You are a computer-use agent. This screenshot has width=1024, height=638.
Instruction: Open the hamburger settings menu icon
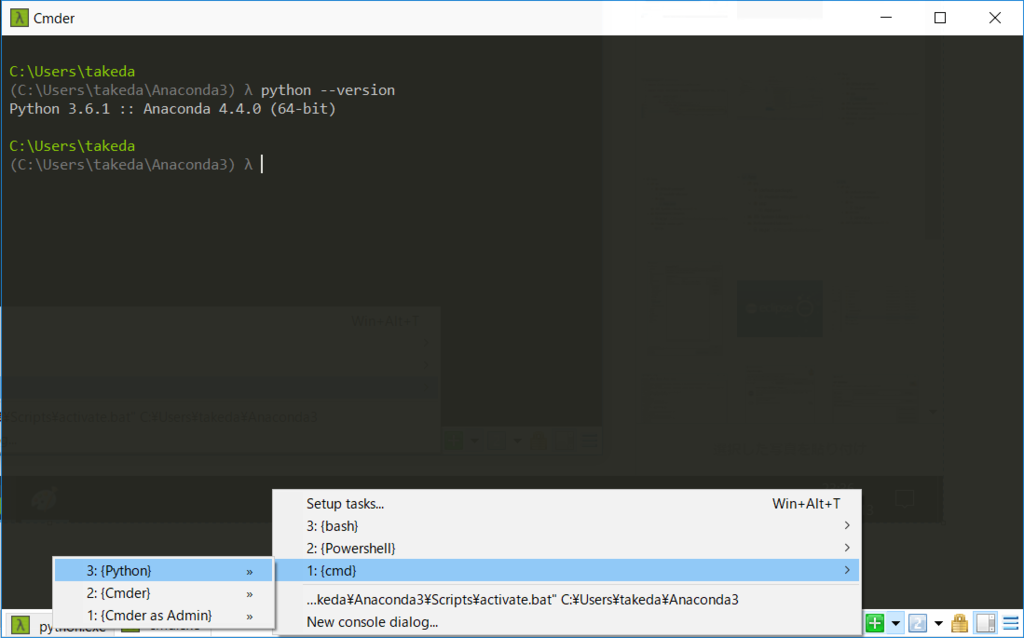pyautogui.click(x=1011, y=623)
